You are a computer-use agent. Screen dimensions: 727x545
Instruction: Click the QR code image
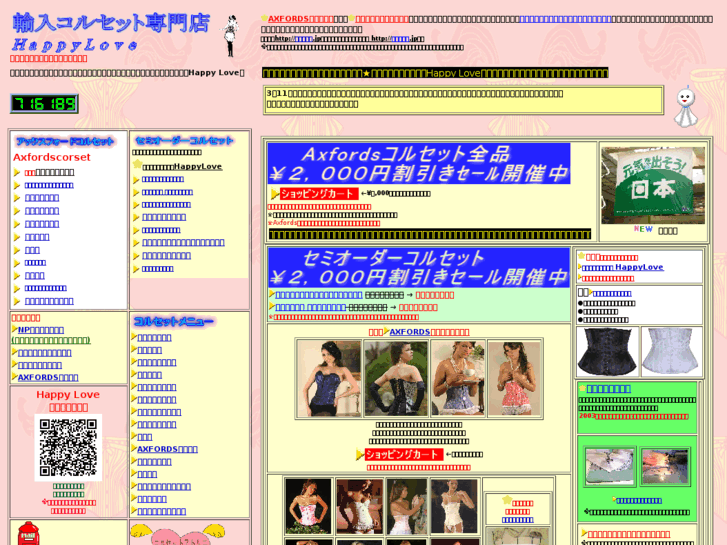coord(68,448)
